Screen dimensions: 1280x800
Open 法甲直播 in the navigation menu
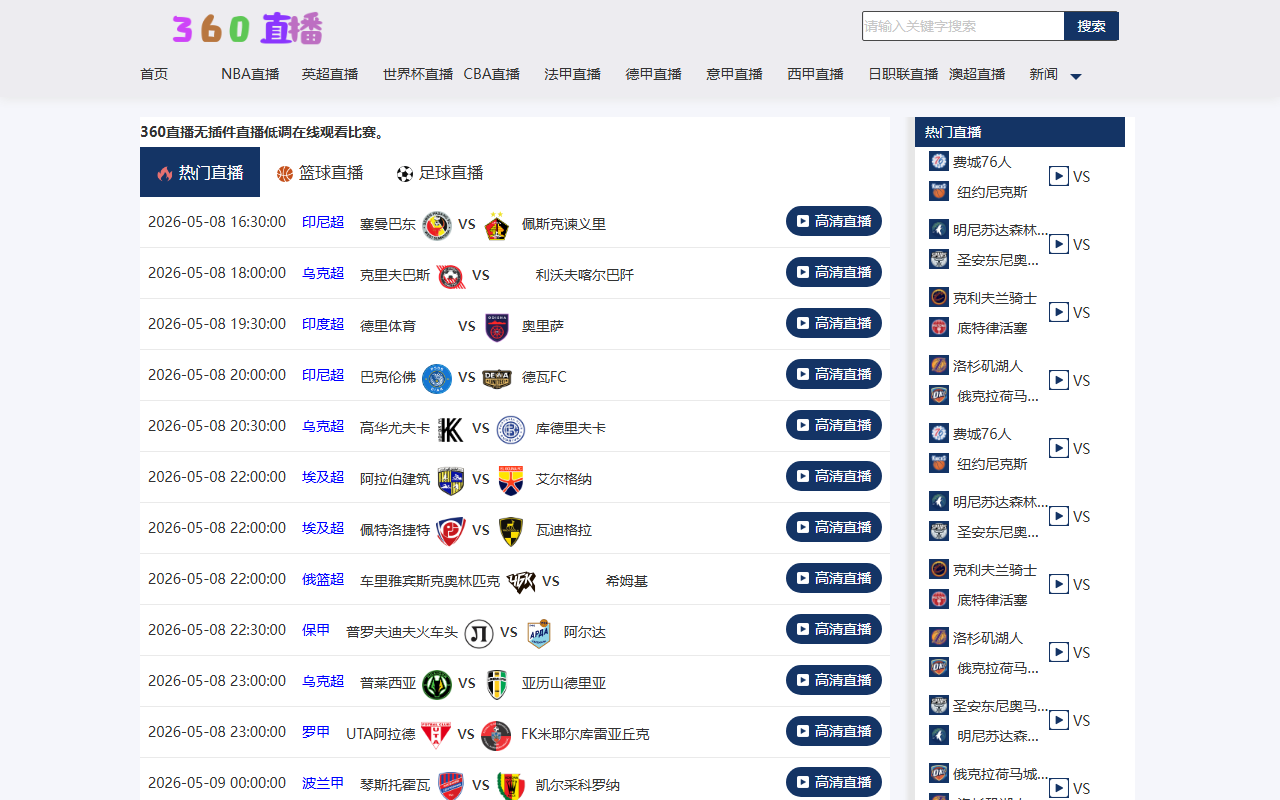coord(573,74)
